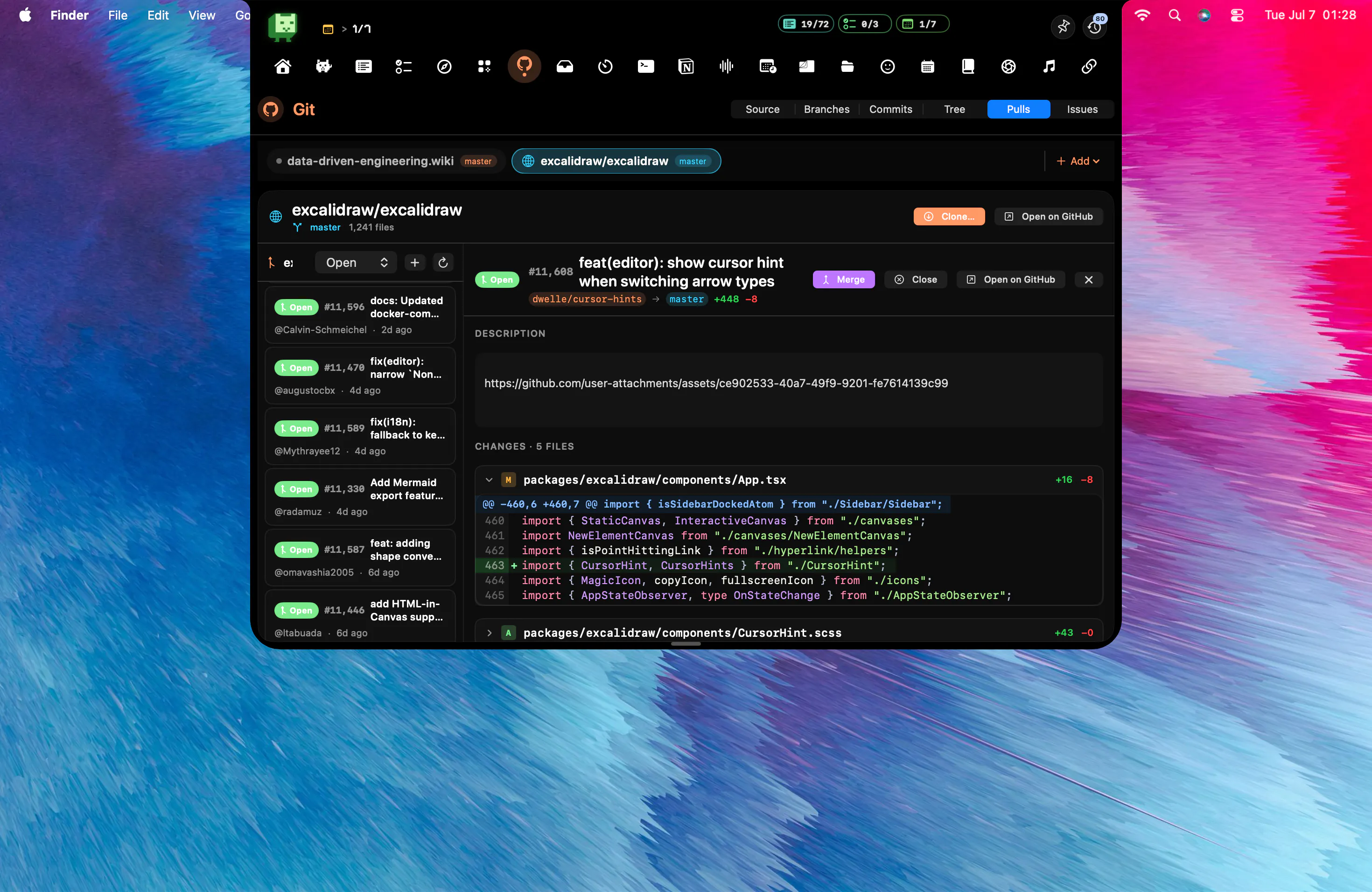Click Open on GitHub beside the Clone button
1372x892 pixels.
tap(1049, 216)
